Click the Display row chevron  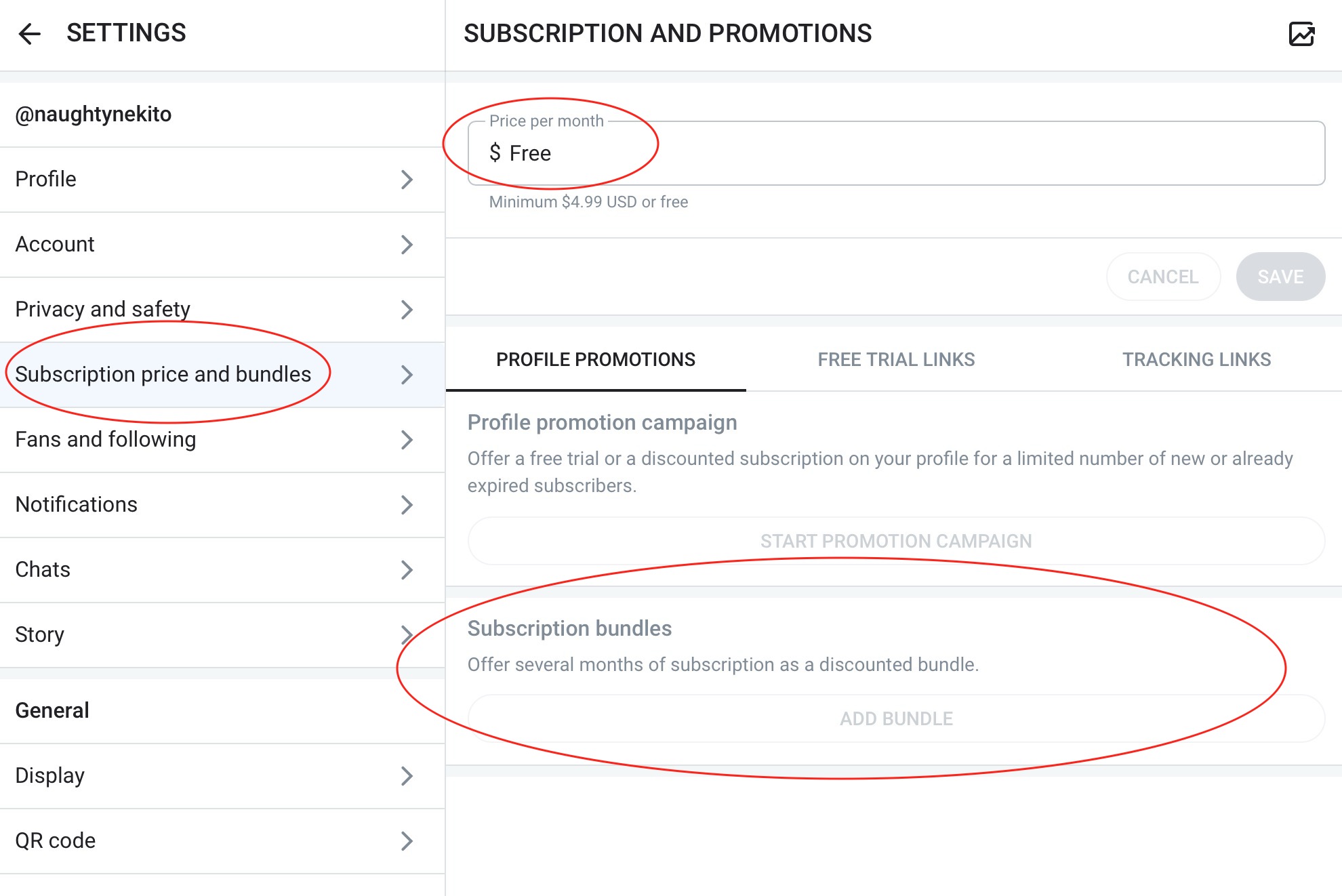pyautogui.click(x=407, y=776)
